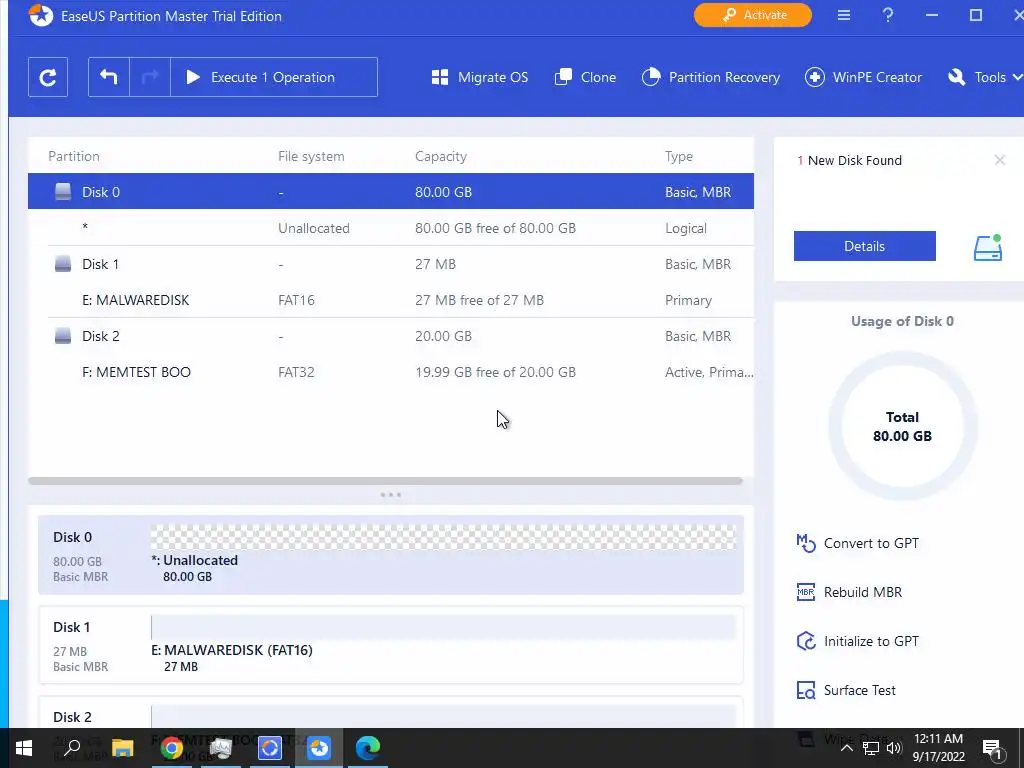1024x768 pixels.
Task: Open the Clone tool
Action: (585, 77)
